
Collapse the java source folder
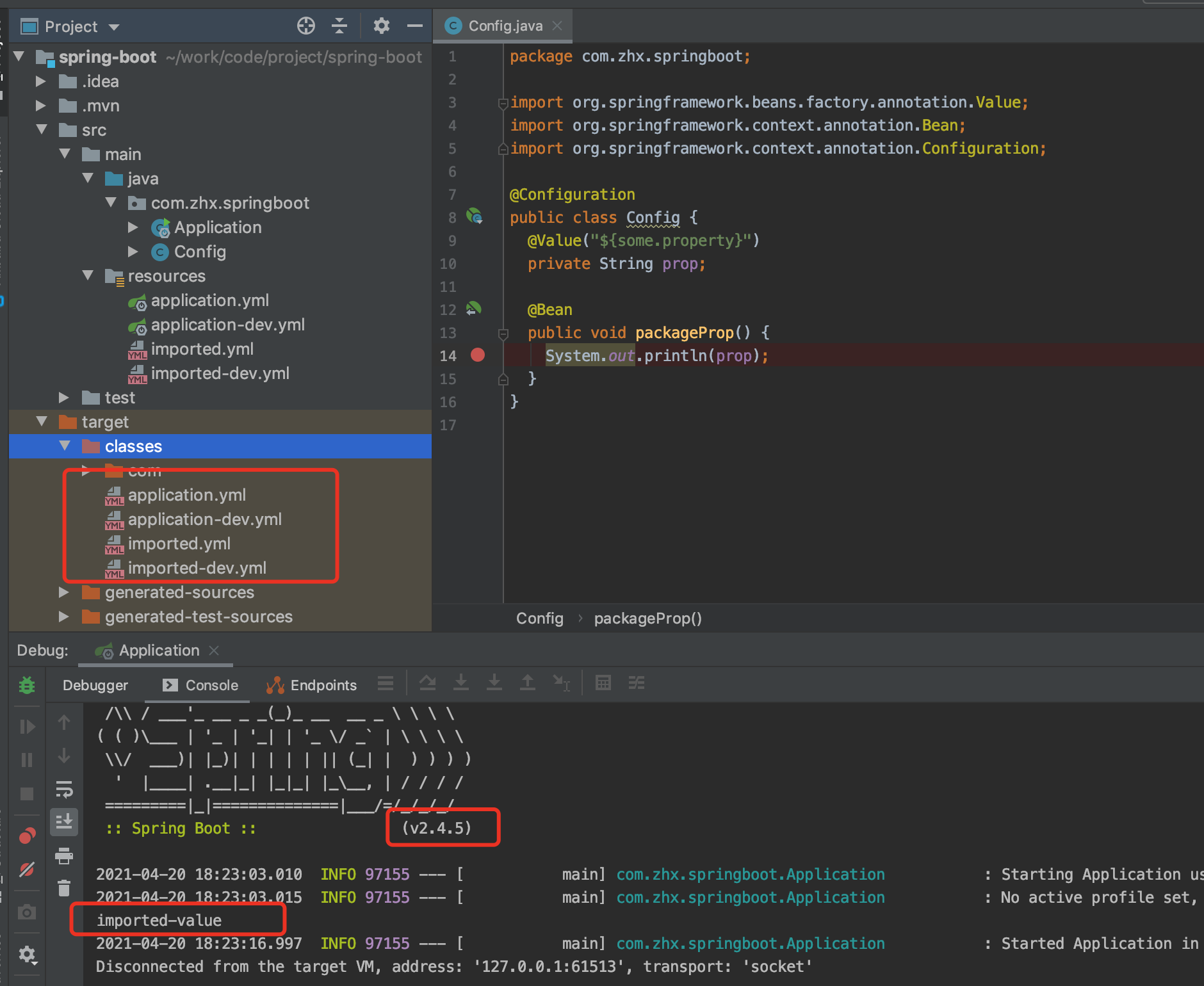pyautogui.click(x=88, y=178)
